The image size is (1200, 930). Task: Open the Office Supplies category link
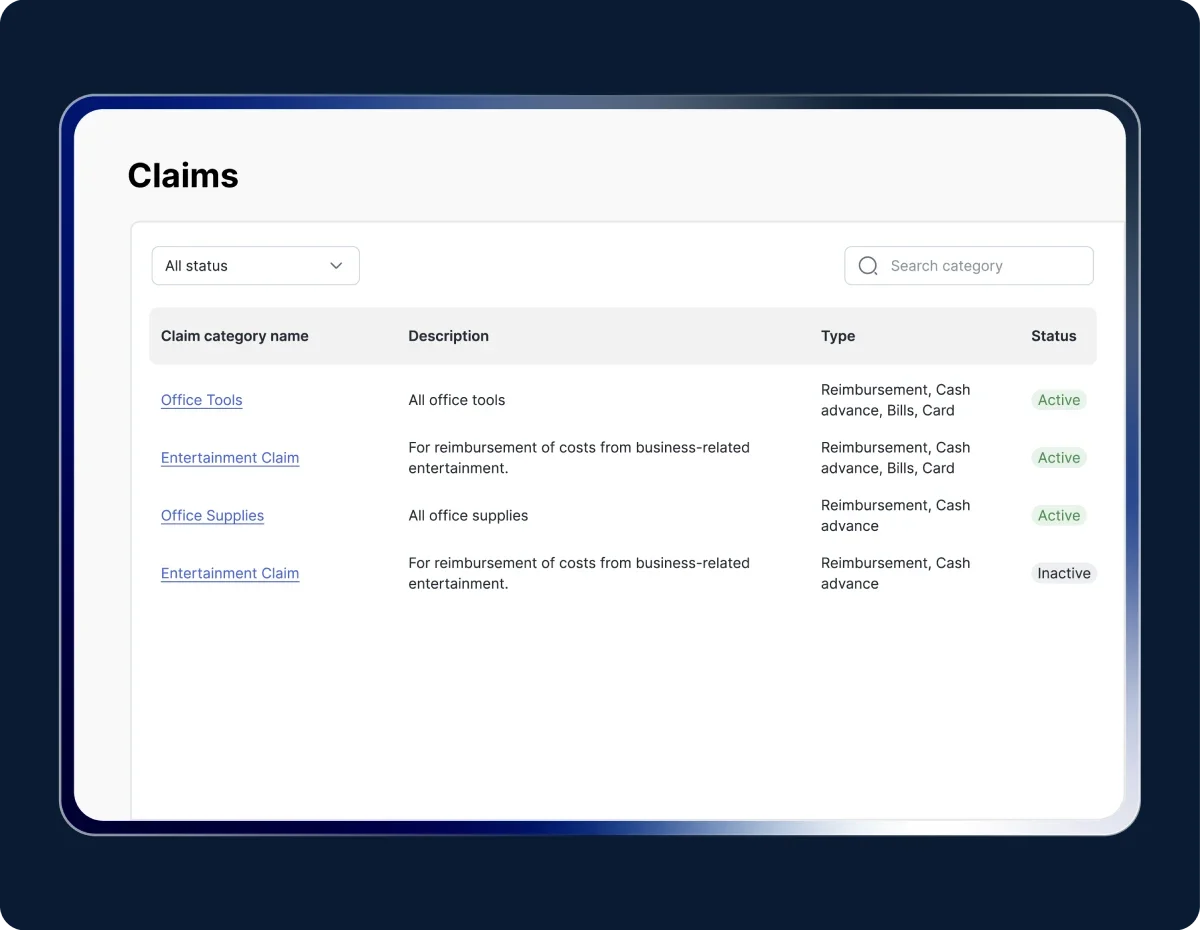(212, 516)
